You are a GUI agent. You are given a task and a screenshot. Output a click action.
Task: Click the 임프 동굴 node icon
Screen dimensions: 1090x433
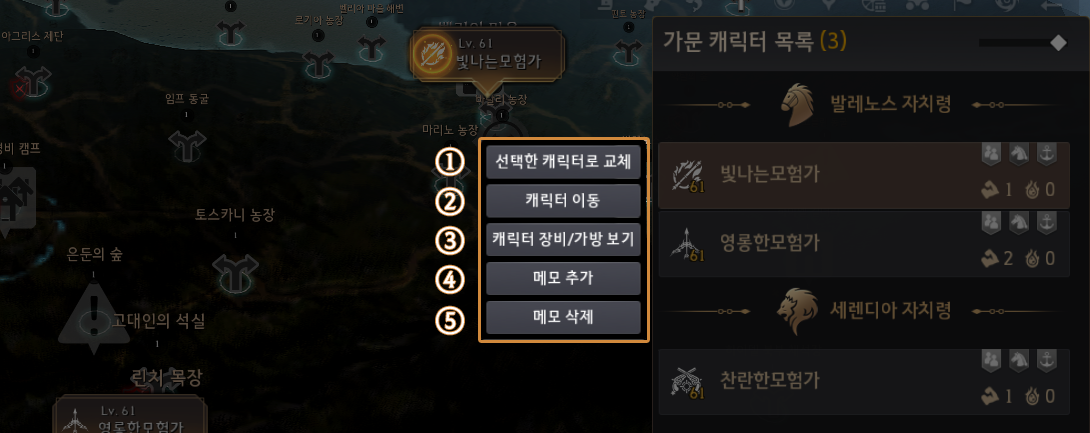pos(187,144)
